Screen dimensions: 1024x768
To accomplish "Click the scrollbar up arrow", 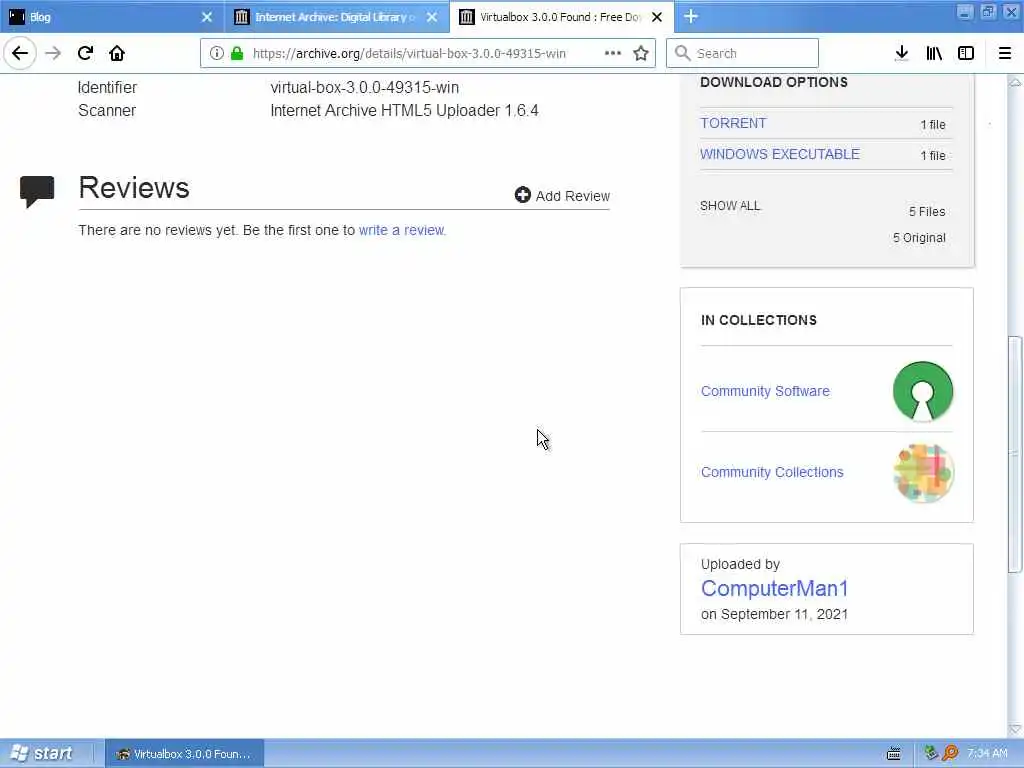I will (x=1015, y=82).
